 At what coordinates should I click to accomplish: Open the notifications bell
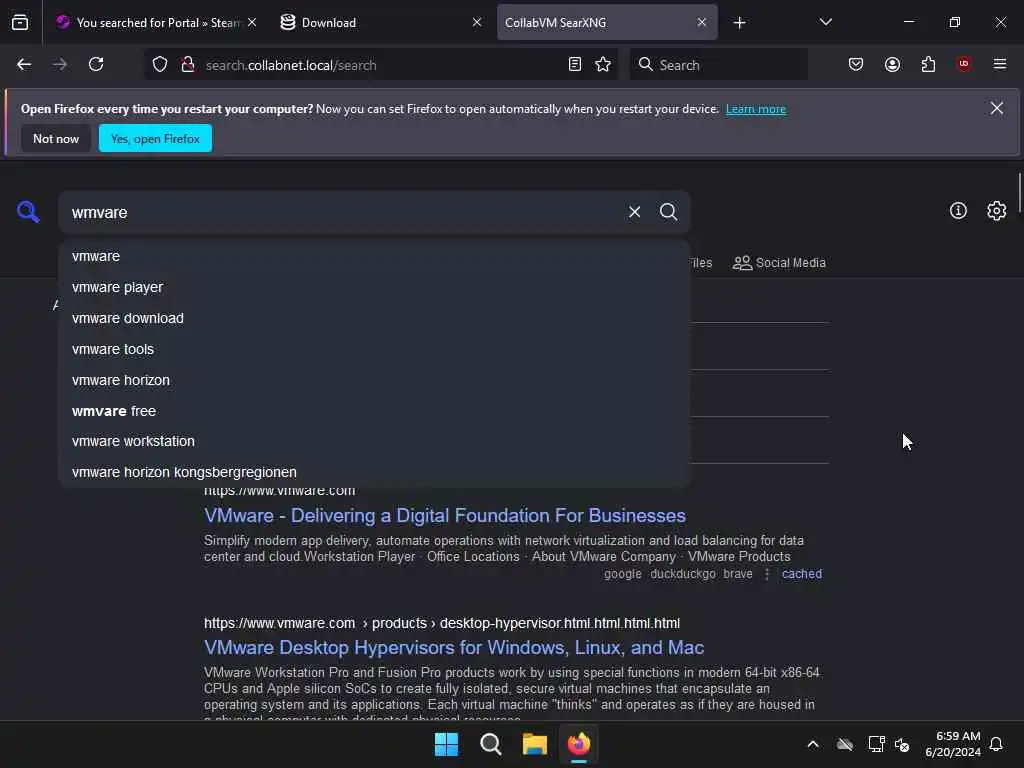coord(996,744)
